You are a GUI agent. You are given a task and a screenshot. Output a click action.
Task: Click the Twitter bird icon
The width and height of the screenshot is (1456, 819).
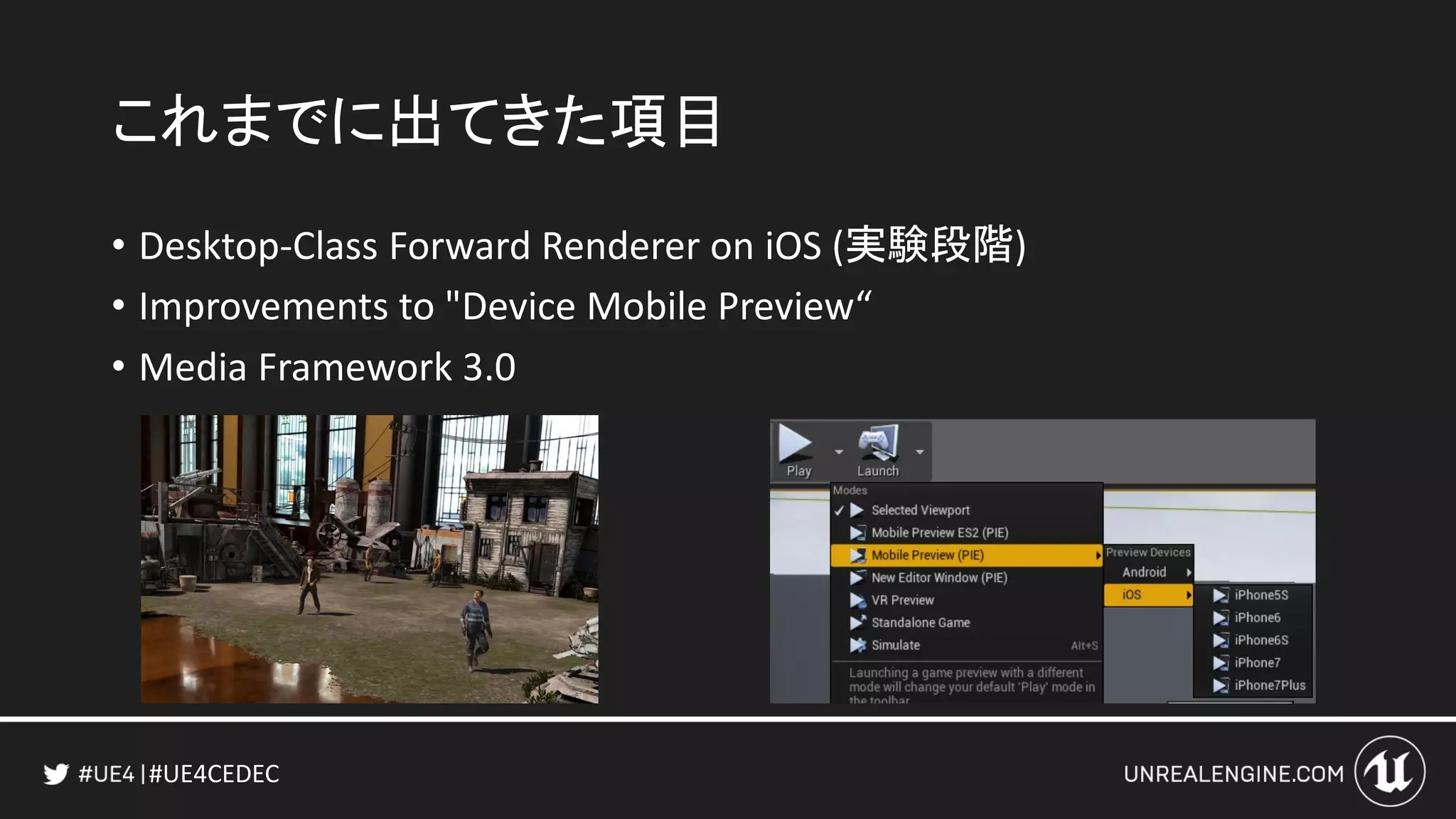56,773
